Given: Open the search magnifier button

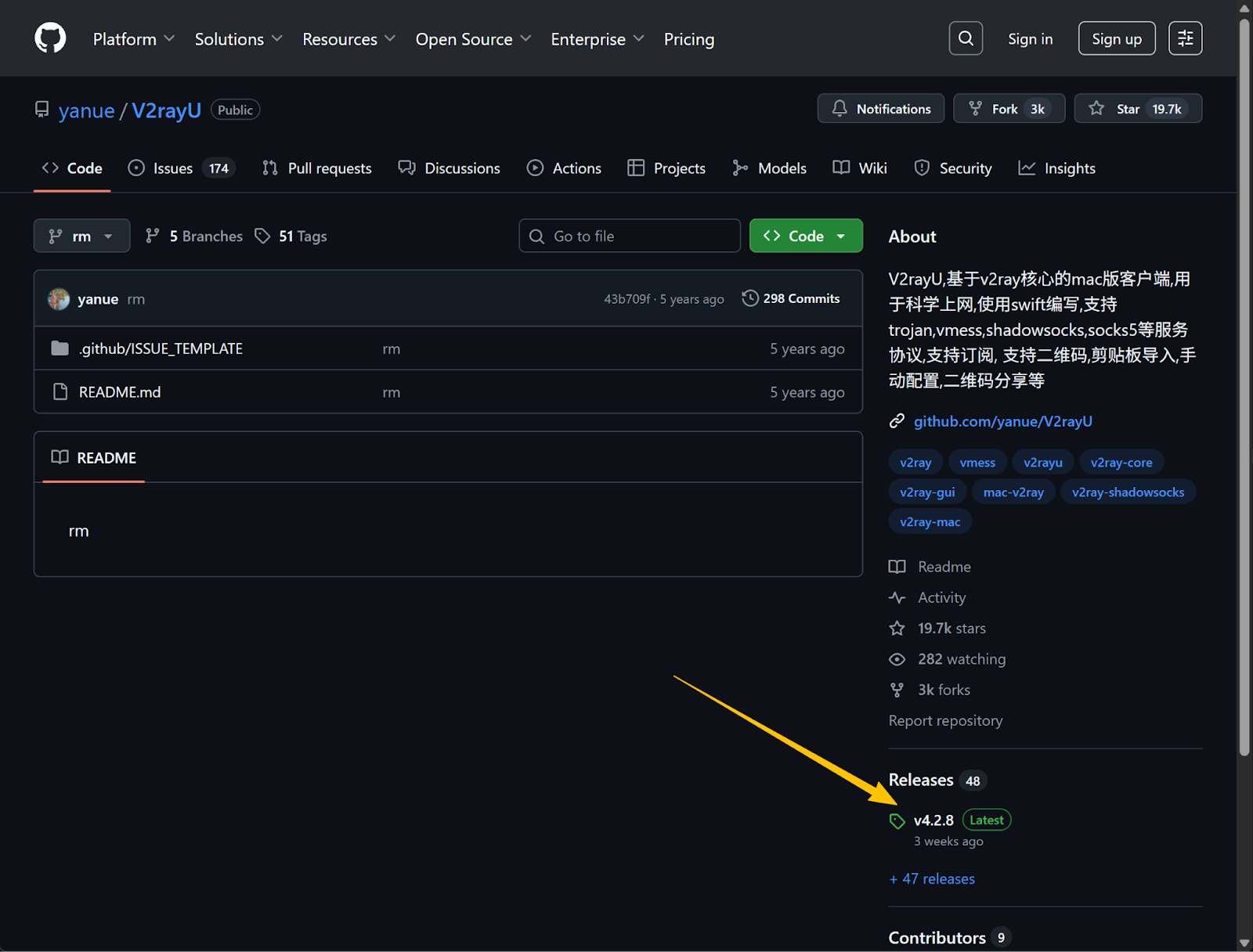Looking at the screenshot, I should click(x=966, y=38).
